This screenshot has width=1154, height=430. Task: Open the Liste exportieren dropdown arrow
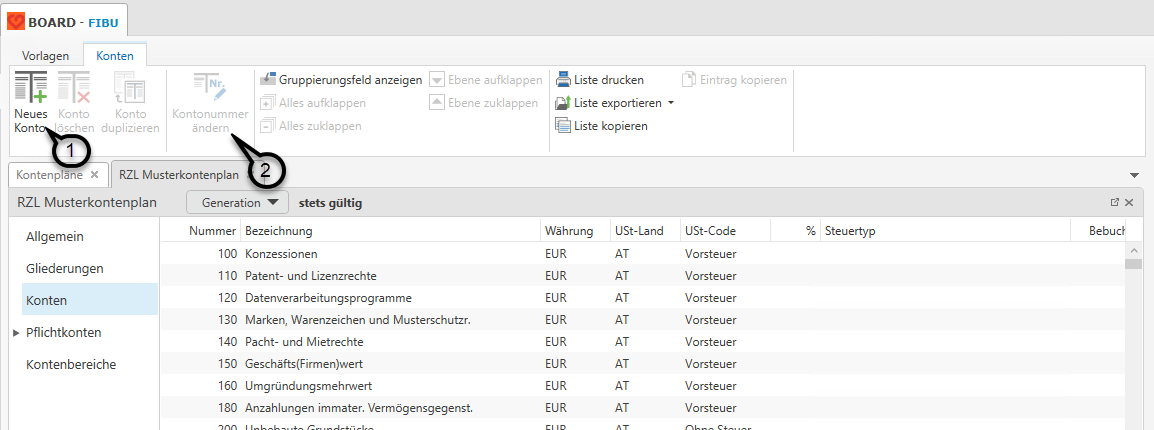671,103
